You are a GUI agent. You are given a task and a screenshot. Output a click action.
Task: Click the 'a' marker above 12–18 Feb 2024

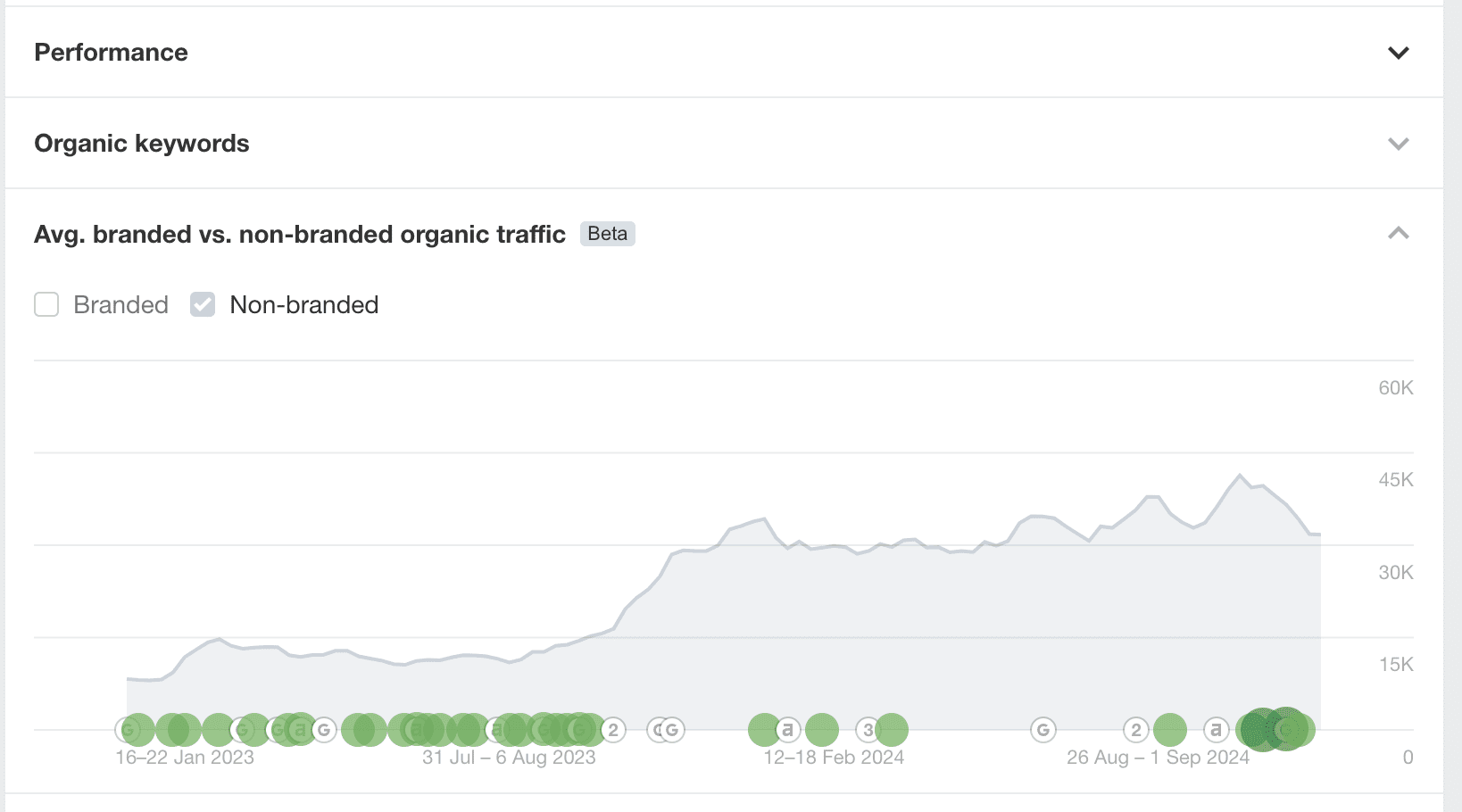point(787,730)
